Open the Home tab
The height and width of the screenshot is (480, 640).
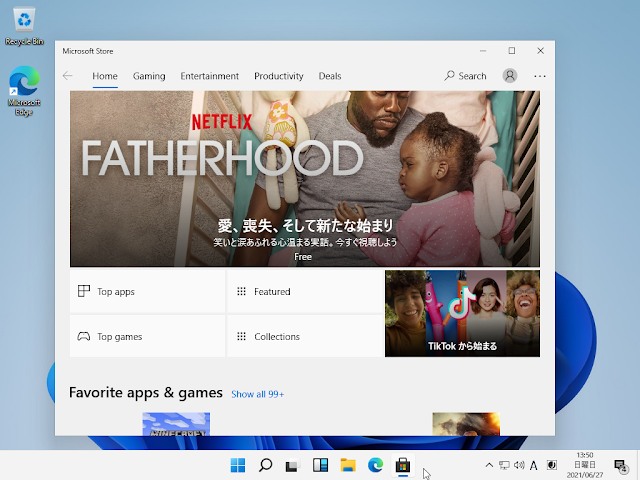(x=105, y=76)
